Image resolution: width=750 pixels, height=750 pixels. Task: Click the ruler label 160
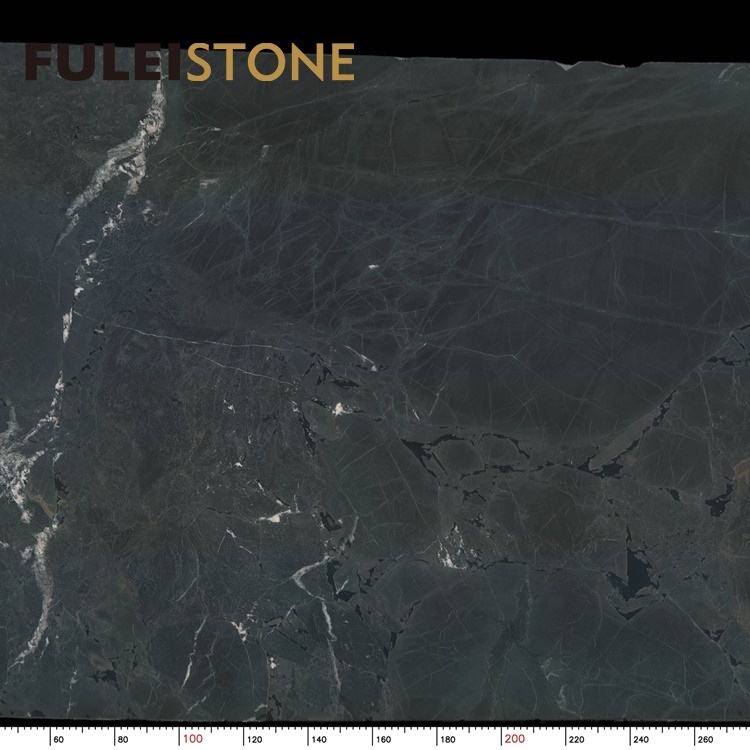click(x=383, y=740)
